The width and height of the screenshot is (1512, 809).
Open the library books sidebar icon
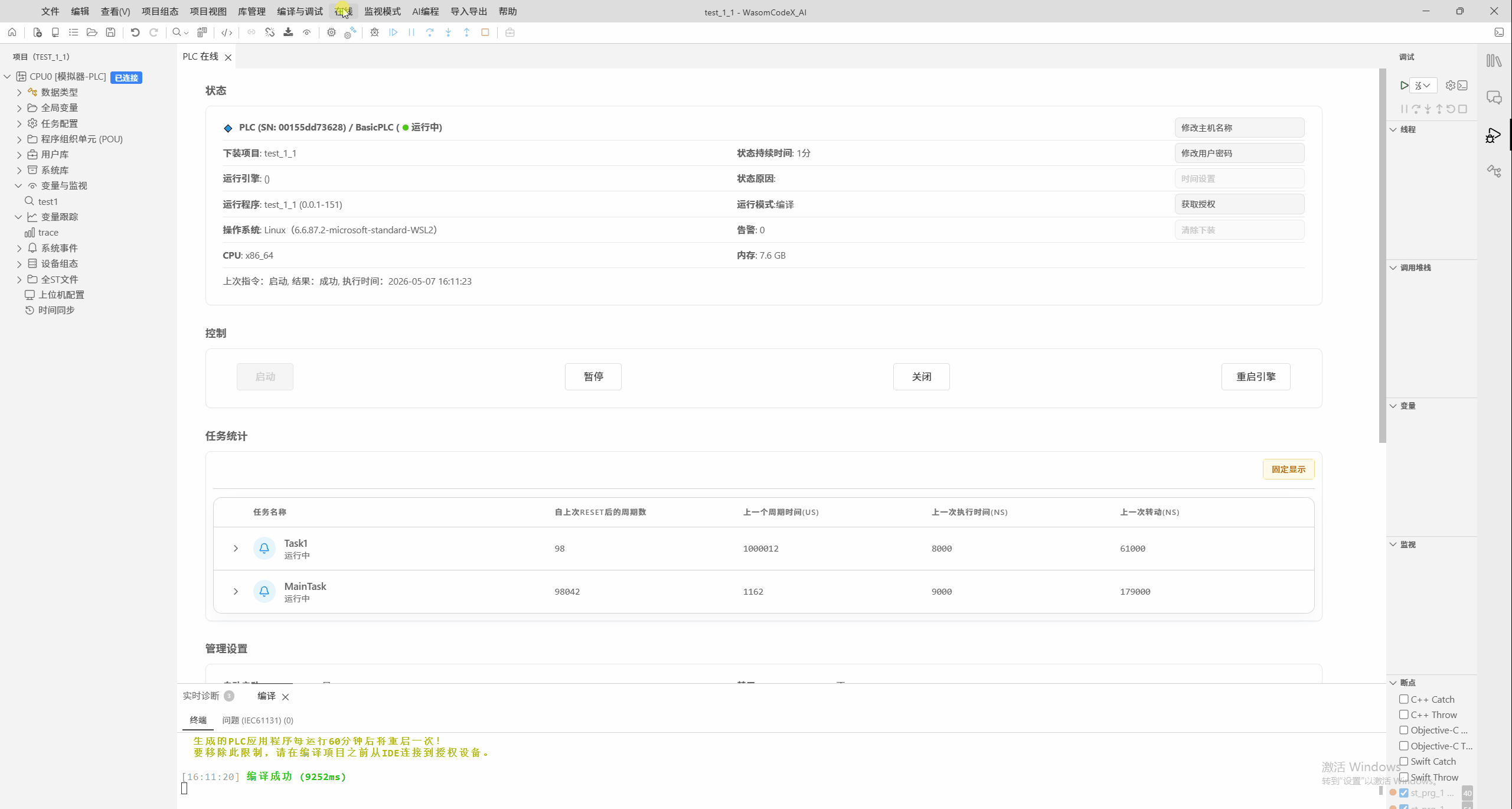1494,61
